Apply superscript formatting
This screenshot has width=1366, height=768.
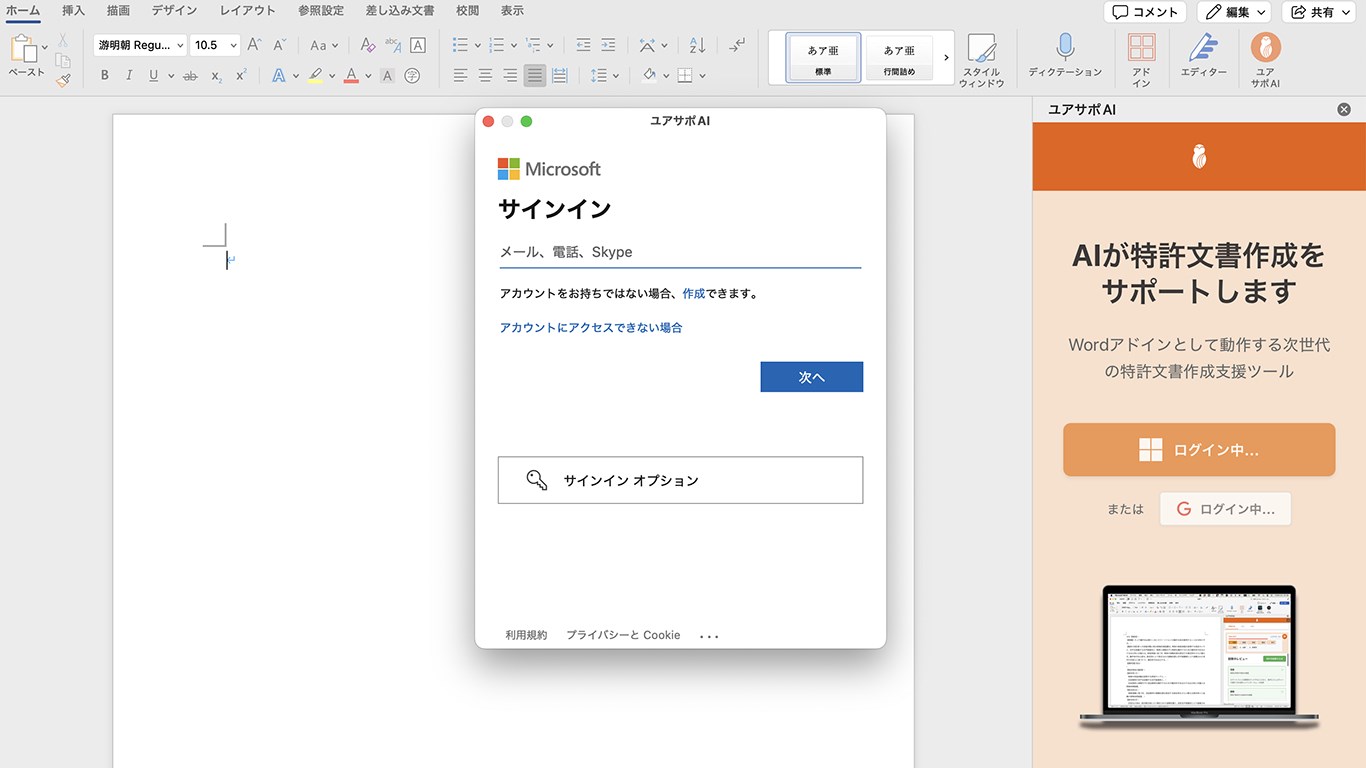(241, 76)
